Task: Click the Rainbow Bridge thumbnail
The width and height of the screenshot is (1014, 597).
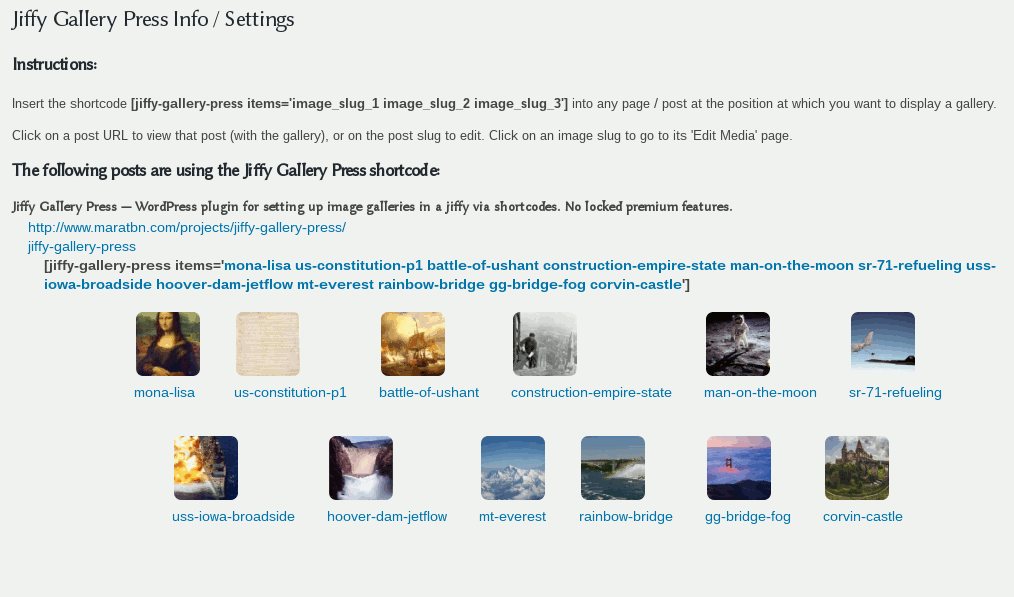Action: [x=613, y=468]
